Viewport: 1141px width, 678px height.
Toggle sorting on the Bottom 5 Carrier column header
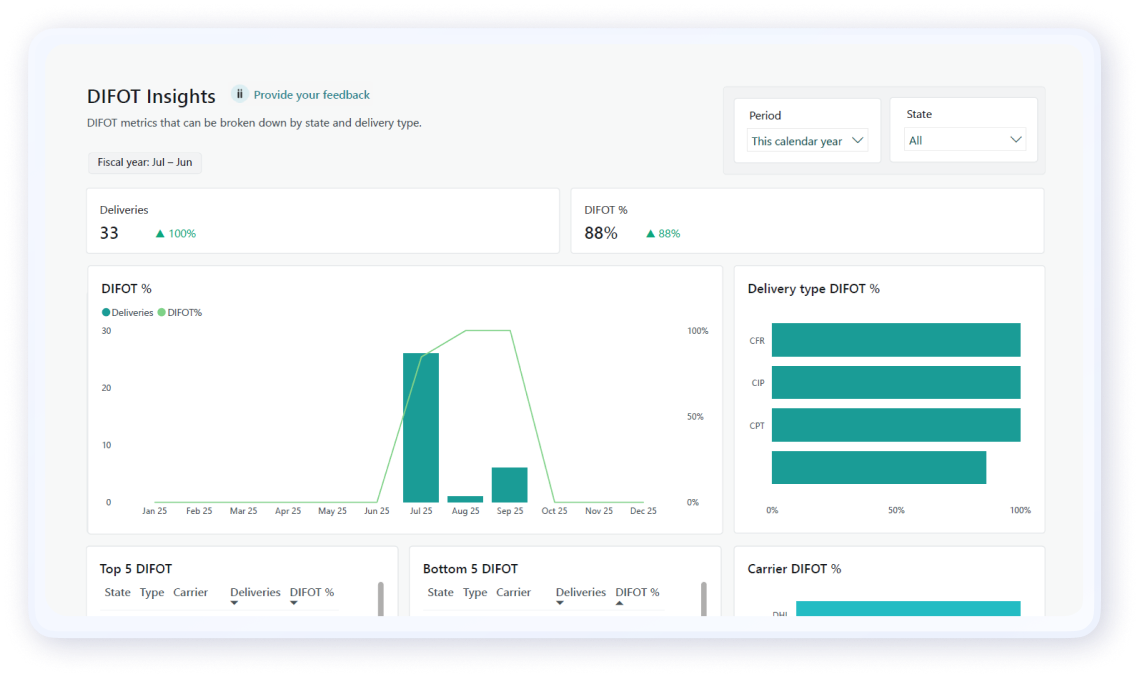click(513, 592)
